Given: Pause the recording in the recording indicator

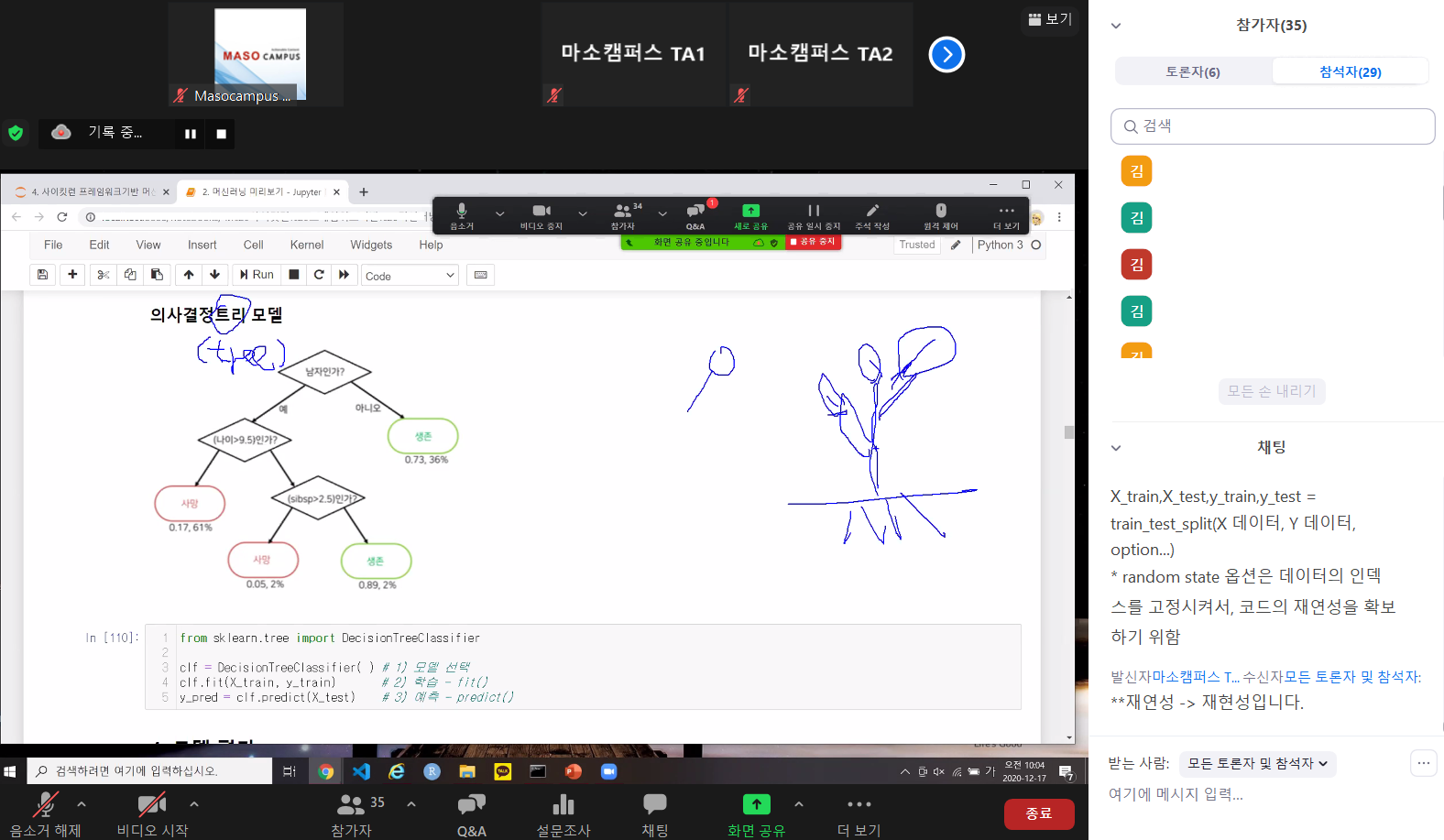Looking at the screenshot, I should tap(191, 134).
